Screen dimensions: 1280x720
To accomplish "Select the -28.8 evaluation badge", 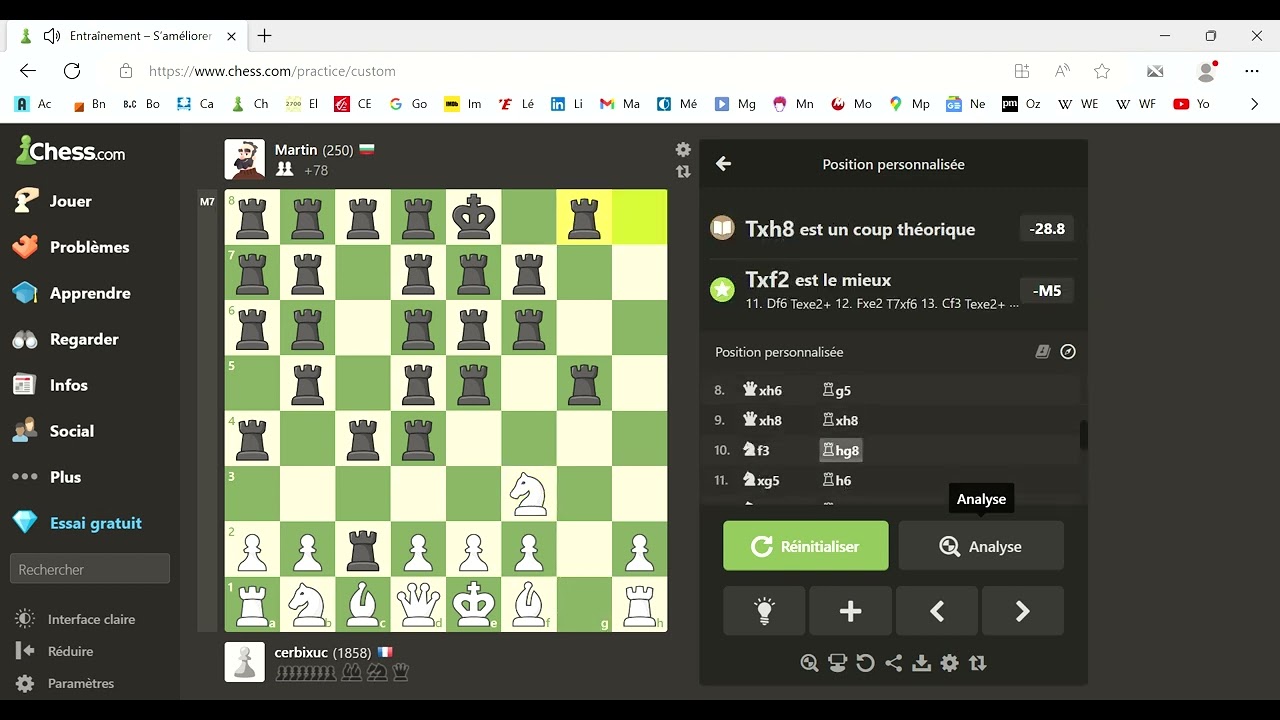I will pyautogui.click(x=1047, y=229).
